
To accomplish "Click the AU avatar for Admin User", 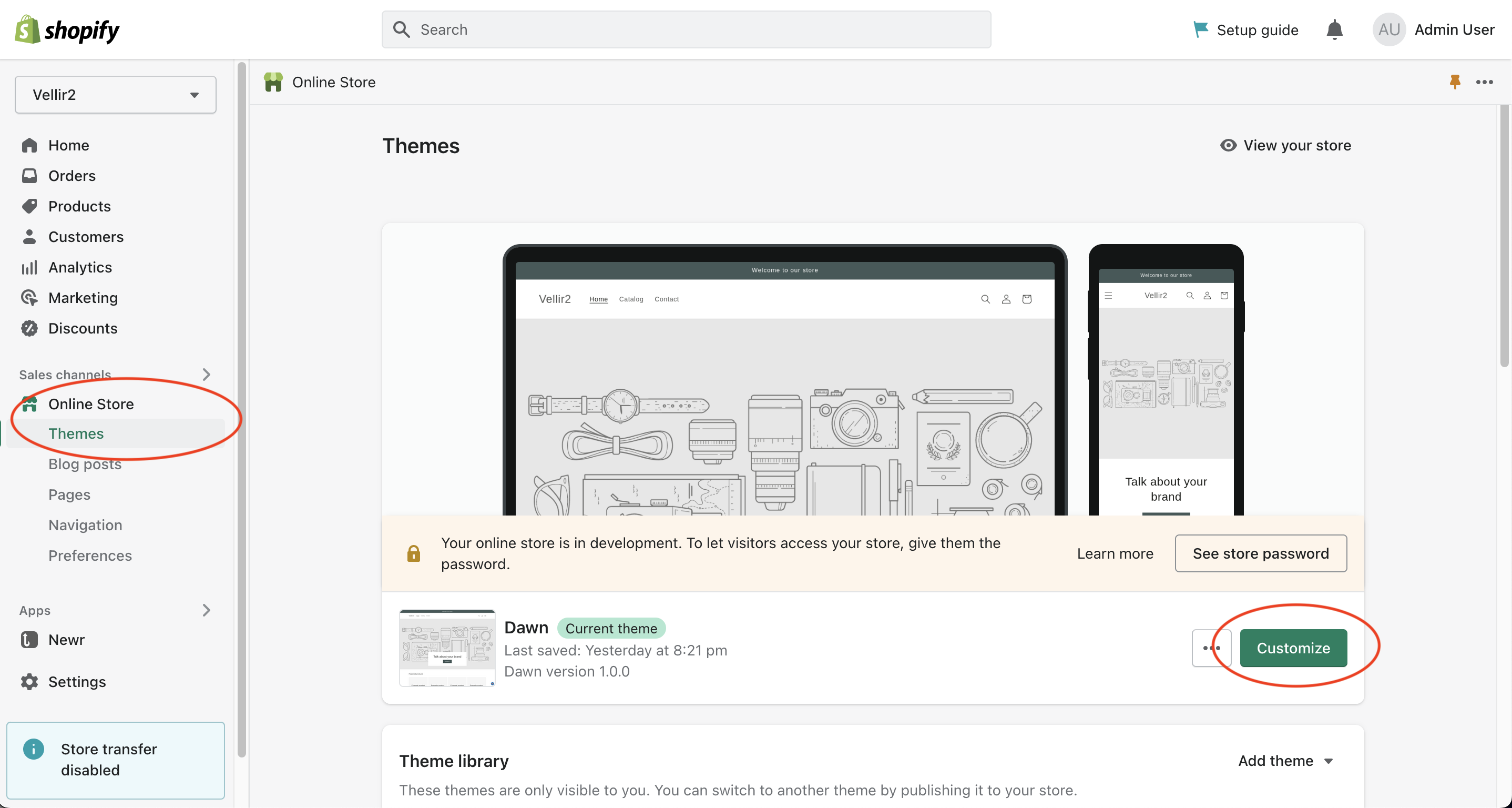I will tap(1389, 29).
